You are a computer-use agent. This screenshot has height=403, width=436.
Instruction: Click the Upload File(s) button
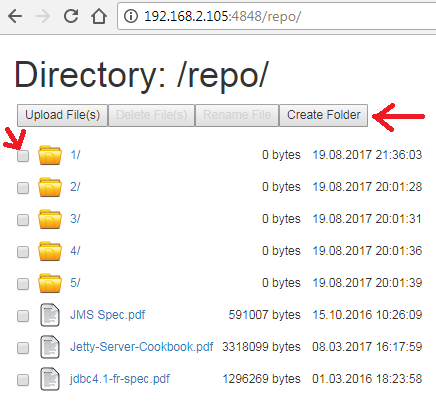(63, 115)
